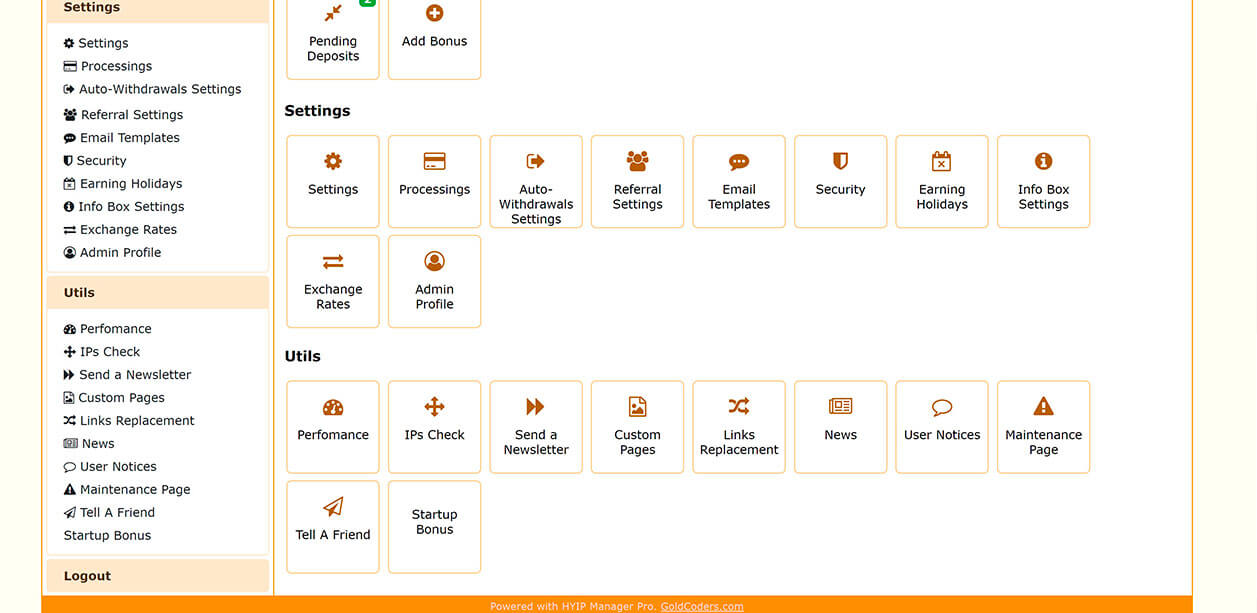
Task: Open the IPs Check tile
Action: click(x=434, y=427)
